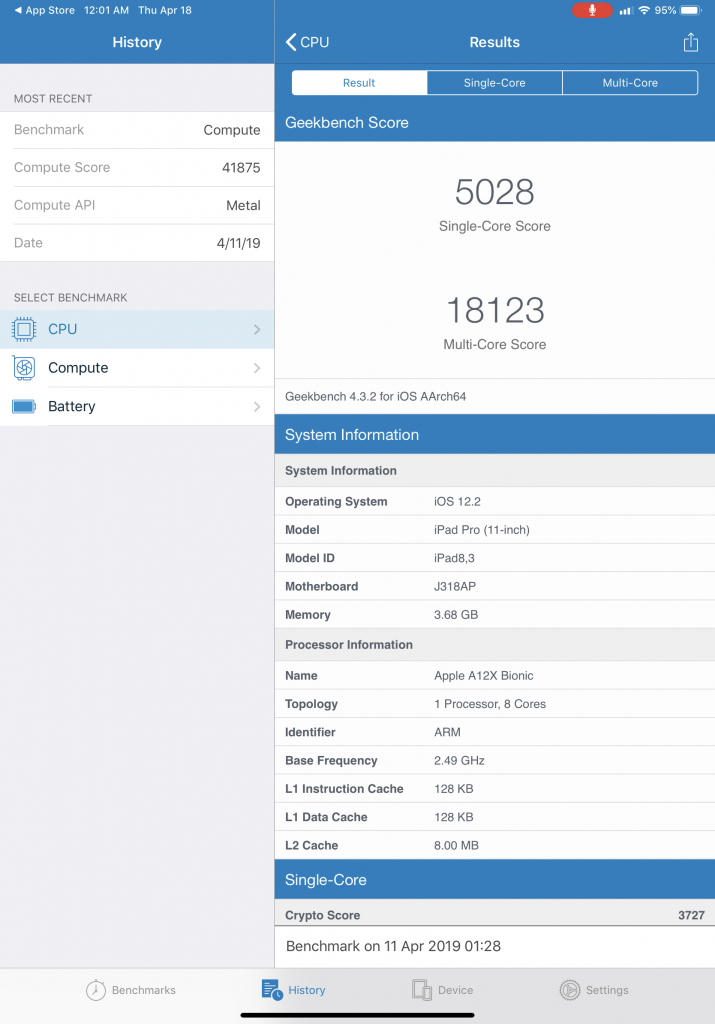Return to App Store via status bar link
The width and height of the screenshot is (715, 1024).
coord(44,10)
